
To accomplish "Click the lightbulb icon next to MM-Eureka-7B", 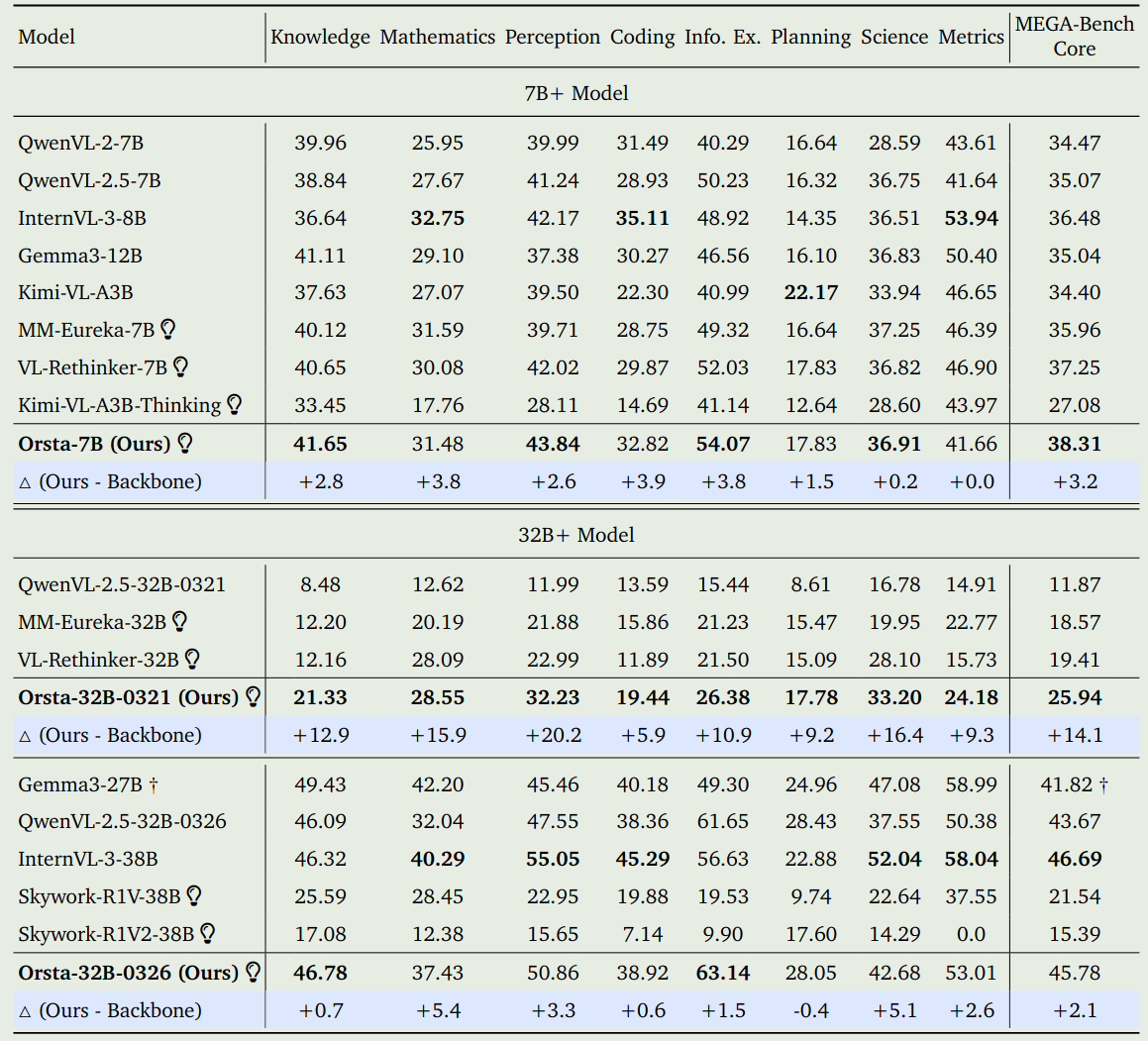I will coord(168,330).
